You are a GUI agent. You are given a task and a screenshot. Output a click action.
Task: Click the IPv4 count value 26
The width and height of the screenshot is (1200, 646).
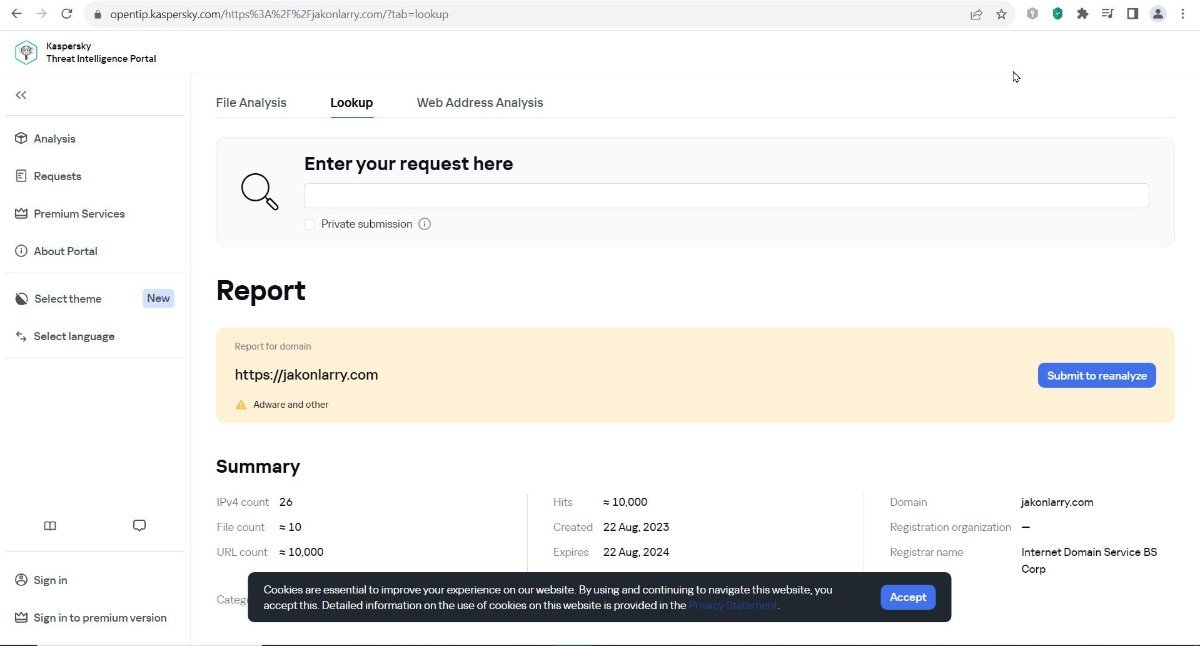[x=286, y=502]
